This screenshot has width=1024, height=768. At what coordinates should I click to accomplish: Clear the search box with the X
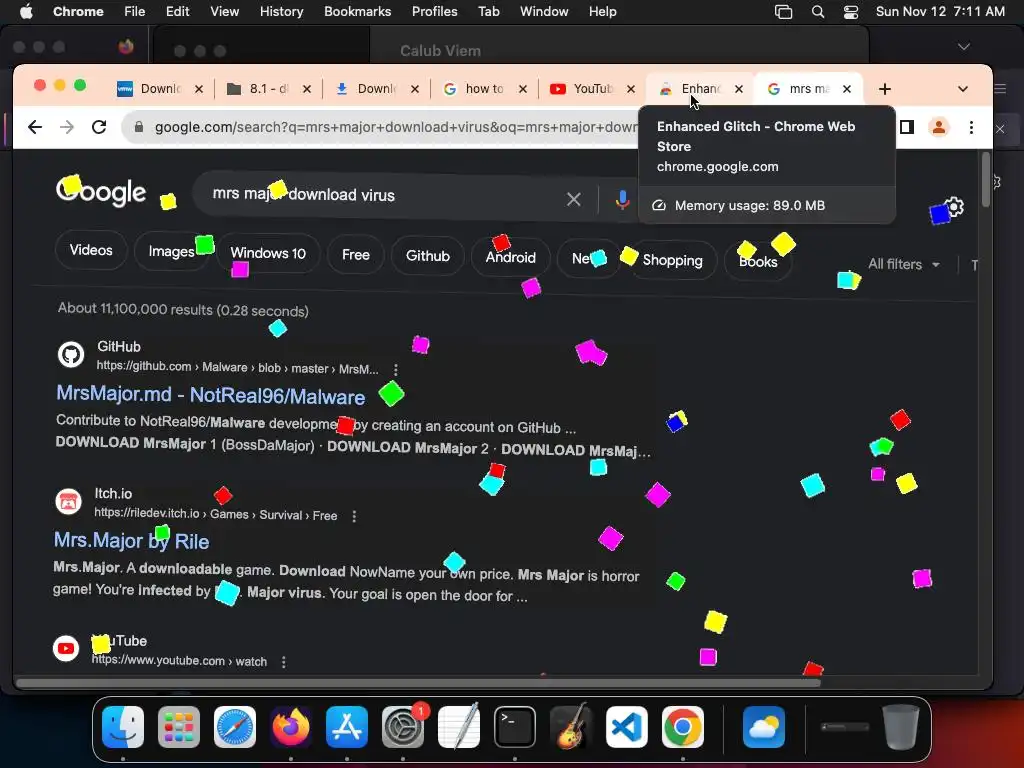573,199
